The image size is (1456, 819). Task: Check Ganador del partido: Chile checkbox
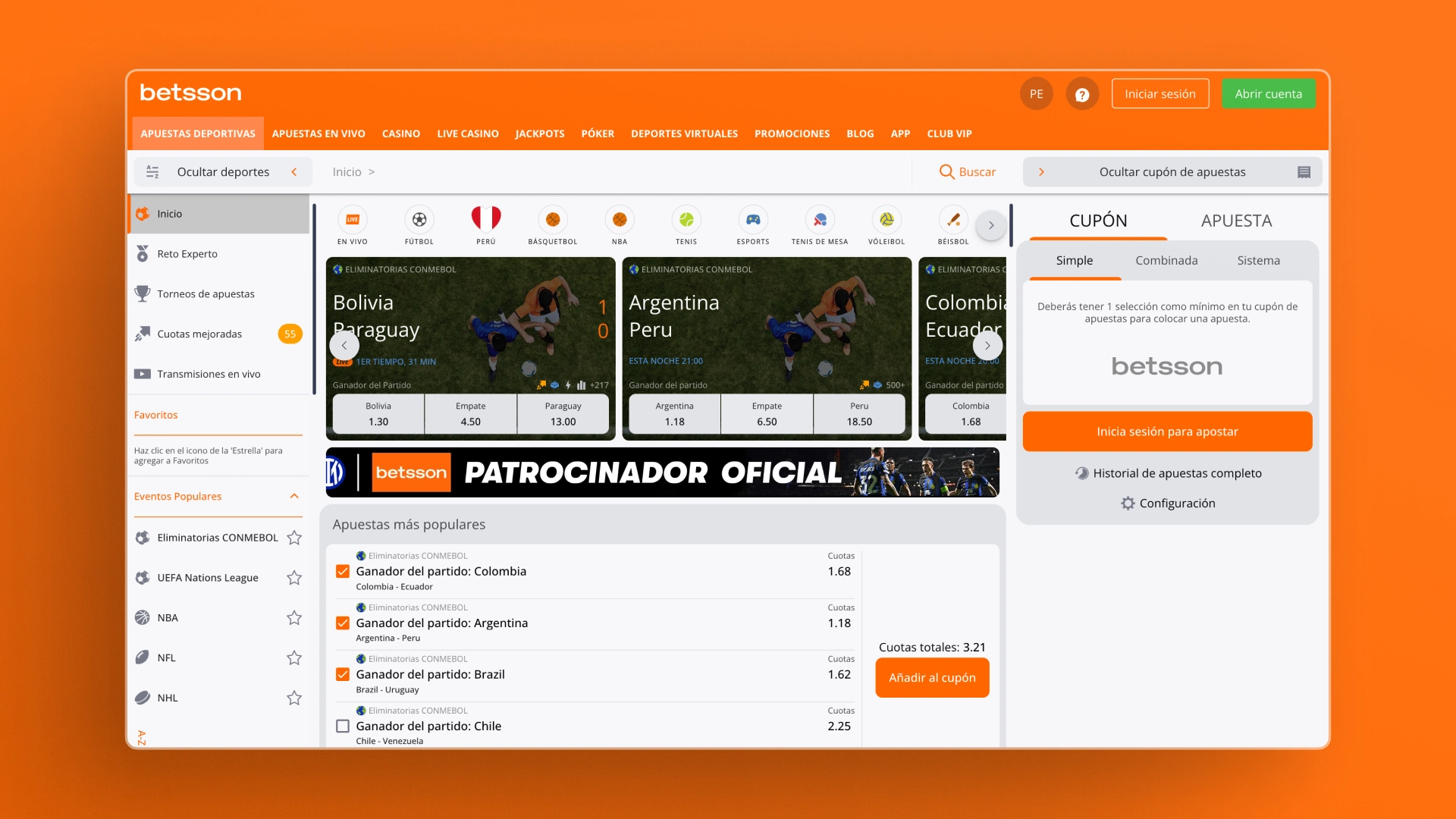point(343,726)
